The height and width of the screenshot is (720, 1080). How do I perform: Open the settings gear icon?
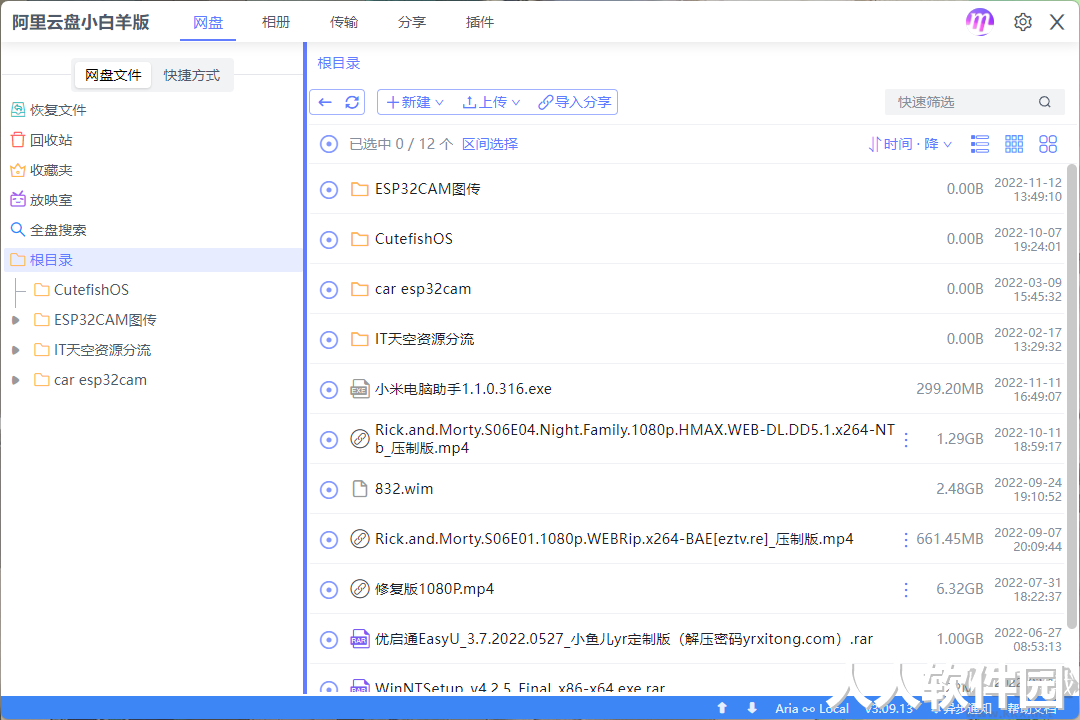pyautogui.click(x=1023, y=22)
